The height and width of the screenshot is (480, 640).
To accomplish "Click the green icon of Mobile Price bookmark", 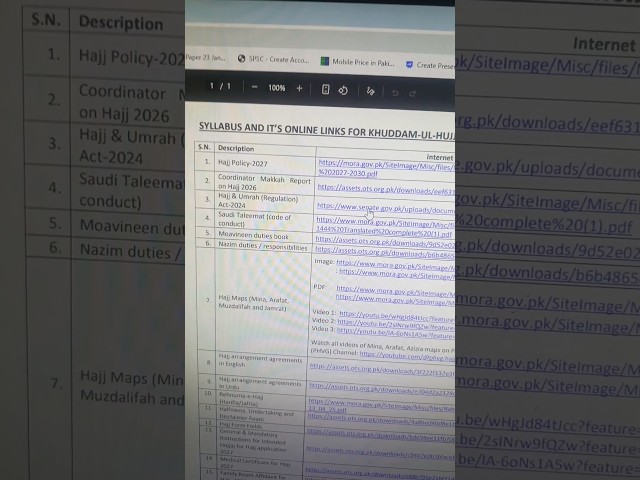I will click(324, 61).
